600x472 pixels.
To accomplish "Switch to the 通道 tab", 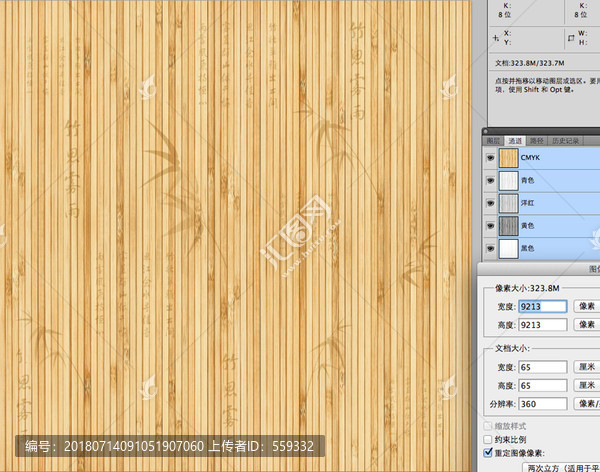I will tap(515, 141).
